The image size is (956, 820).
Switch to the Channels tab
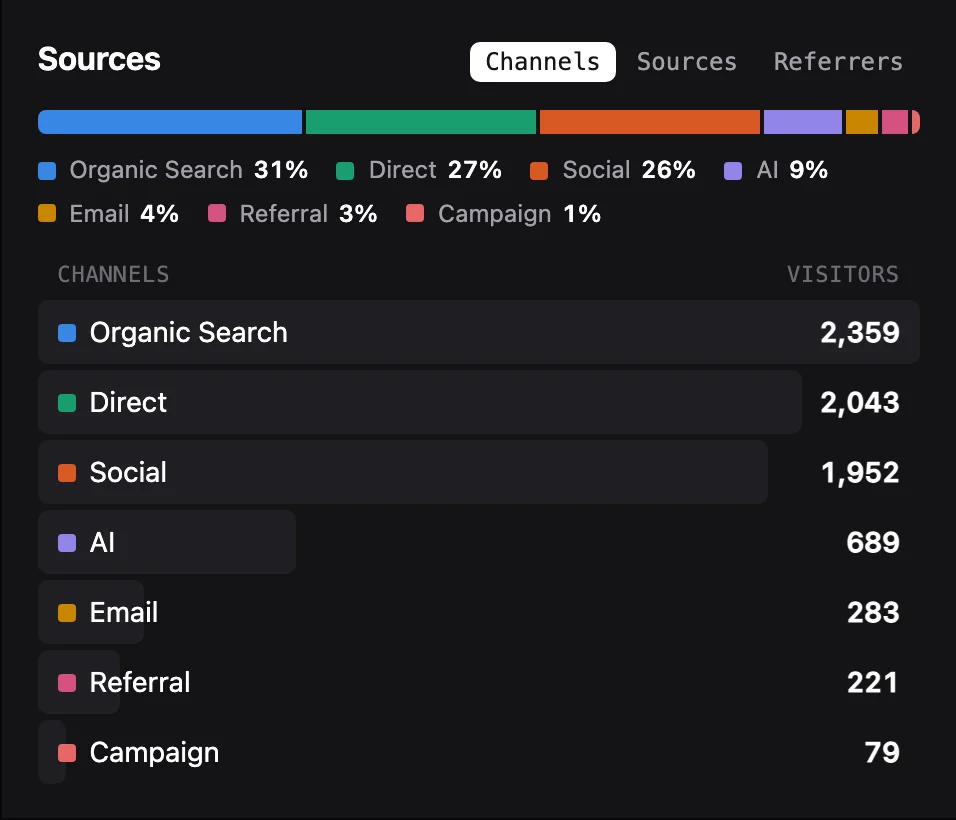542,62
